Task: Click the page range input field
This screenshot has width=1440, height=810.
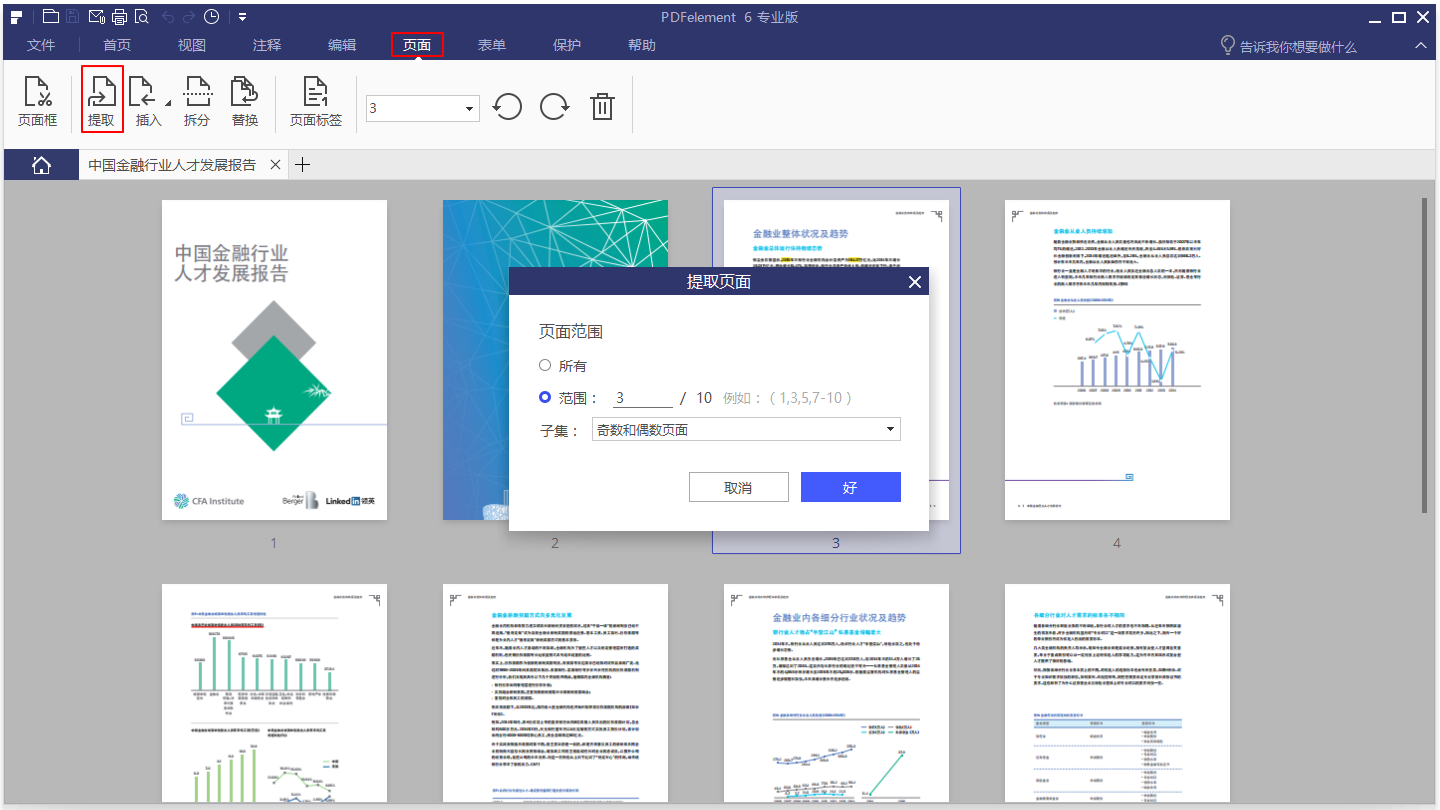Action: [x=643, y=398]
